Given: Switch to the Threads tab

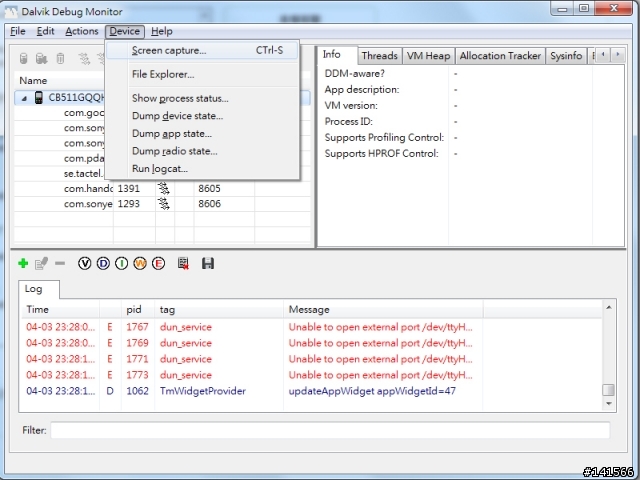Looking at the screenshot, I should (380, 56).
